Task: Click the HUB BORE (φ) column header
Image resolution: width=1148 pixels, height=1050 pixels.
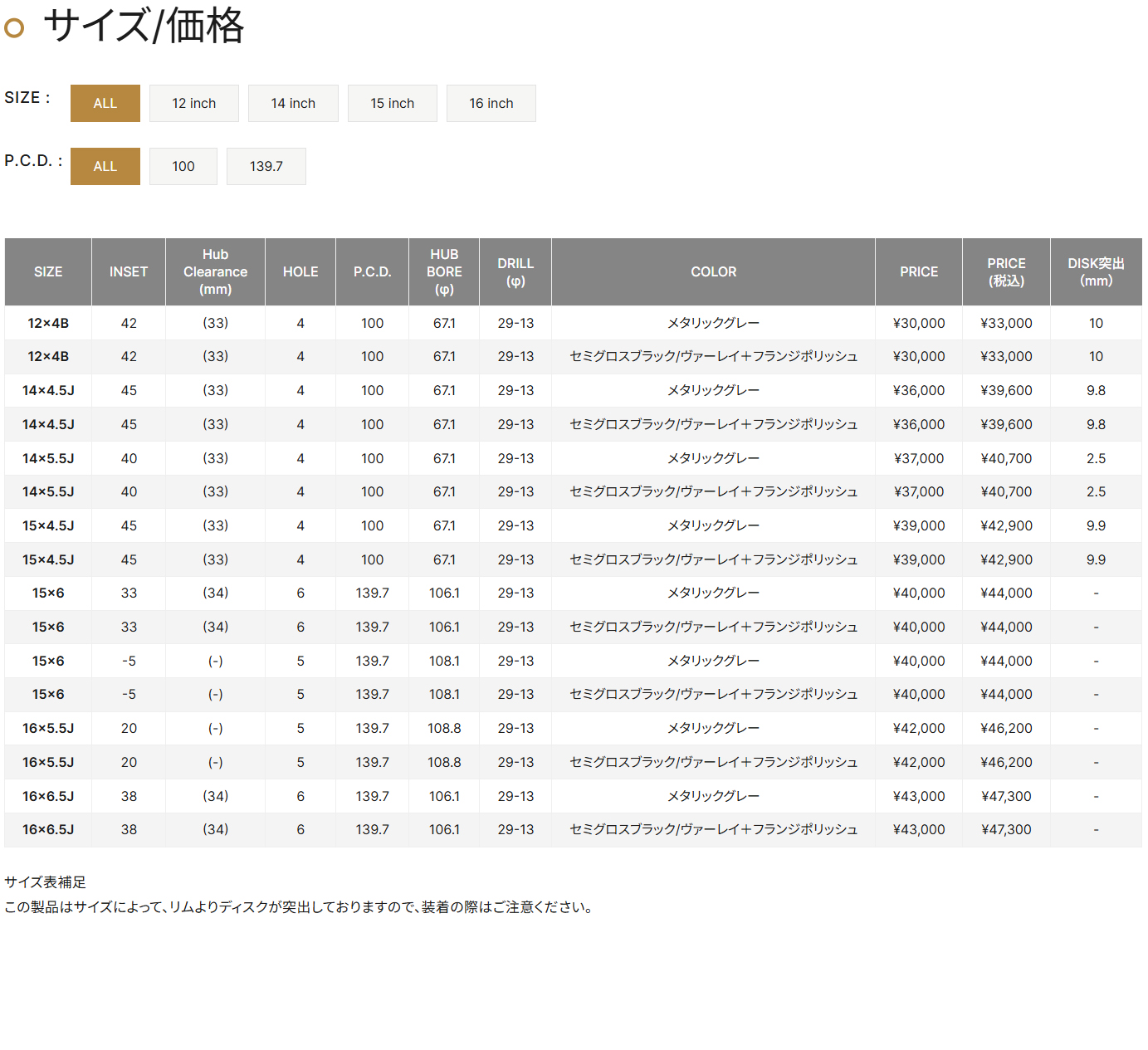Action: point(444,272)
